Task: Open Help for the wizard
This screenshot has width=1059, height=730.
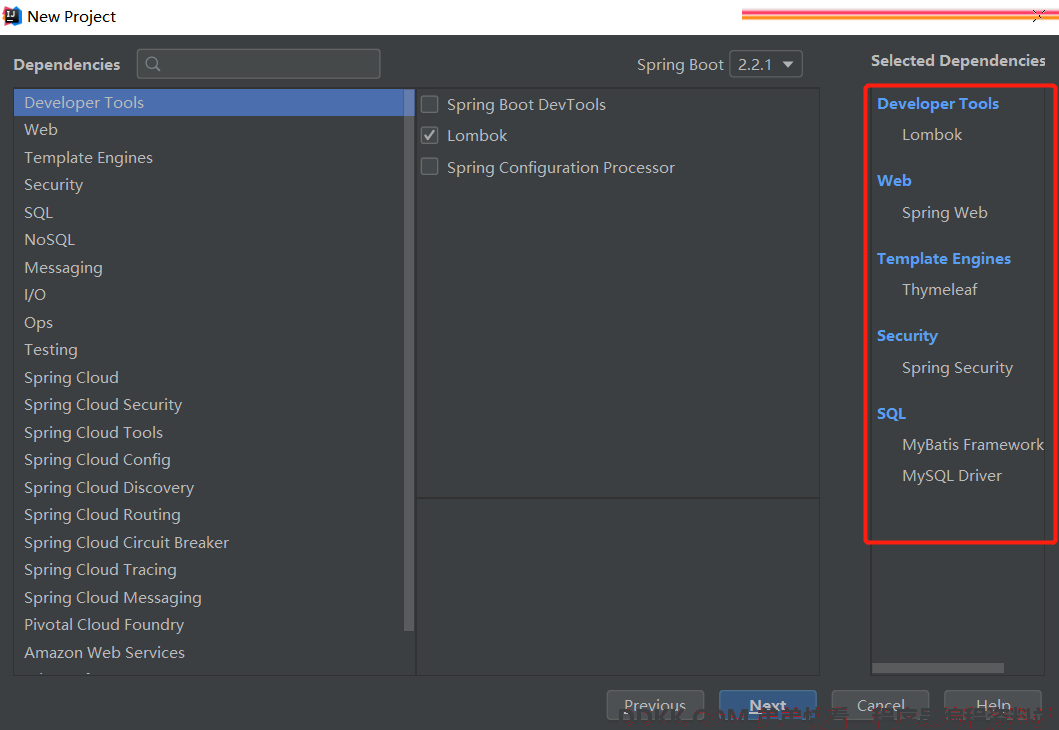Action: pyautogui.click(x=993, y=706)
